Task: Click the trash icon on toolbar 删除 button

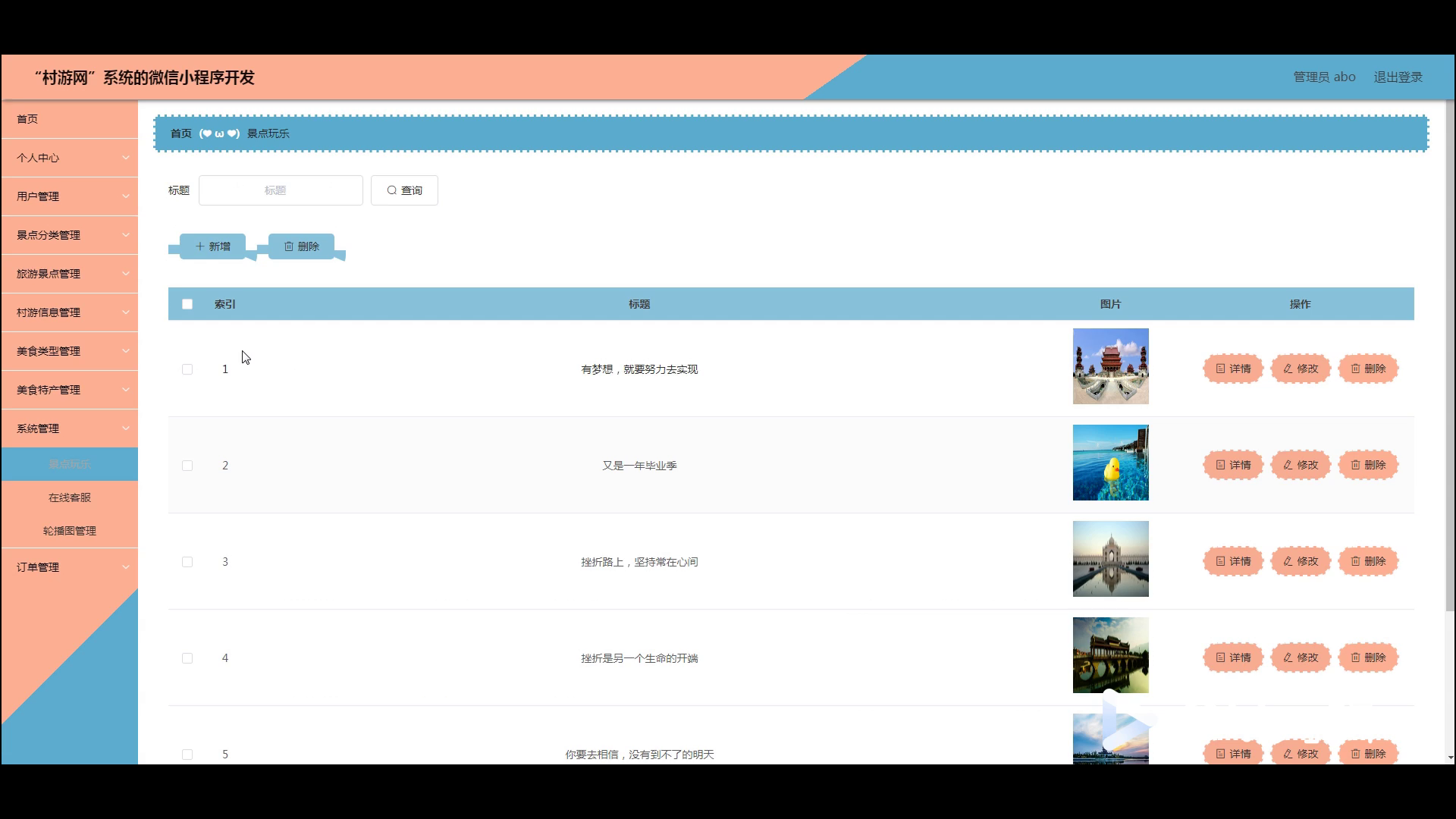Action: [x=289, y=246]
